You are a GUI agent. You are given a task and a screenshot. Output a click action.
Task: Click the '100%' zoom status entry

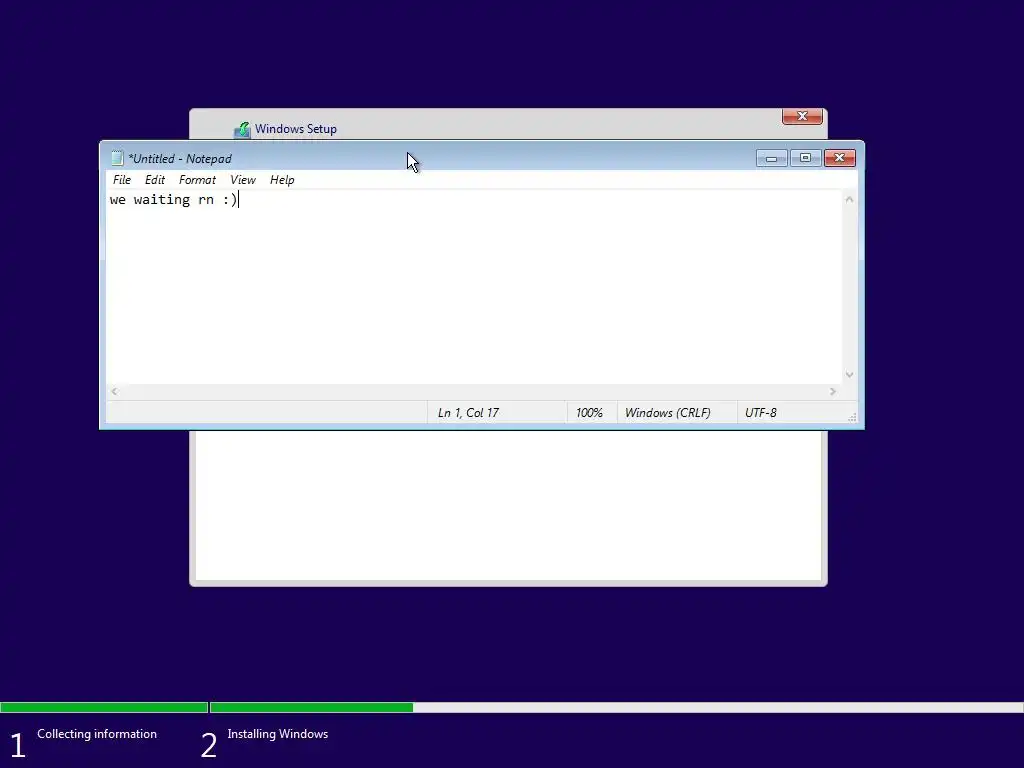[589, 413]
